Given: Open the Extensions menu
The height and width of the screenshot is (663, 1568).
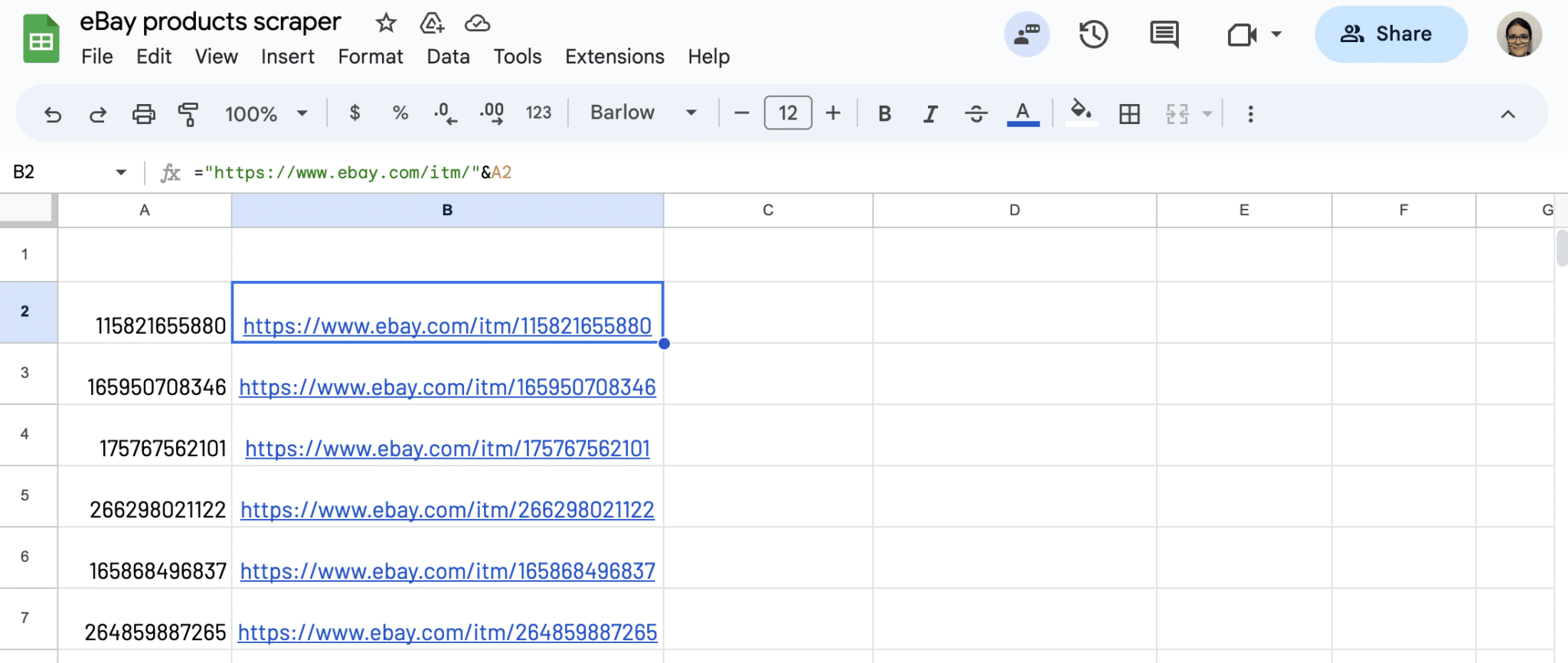Looking at the screenshot, I should pyautogui.click(x=615, y=57).
